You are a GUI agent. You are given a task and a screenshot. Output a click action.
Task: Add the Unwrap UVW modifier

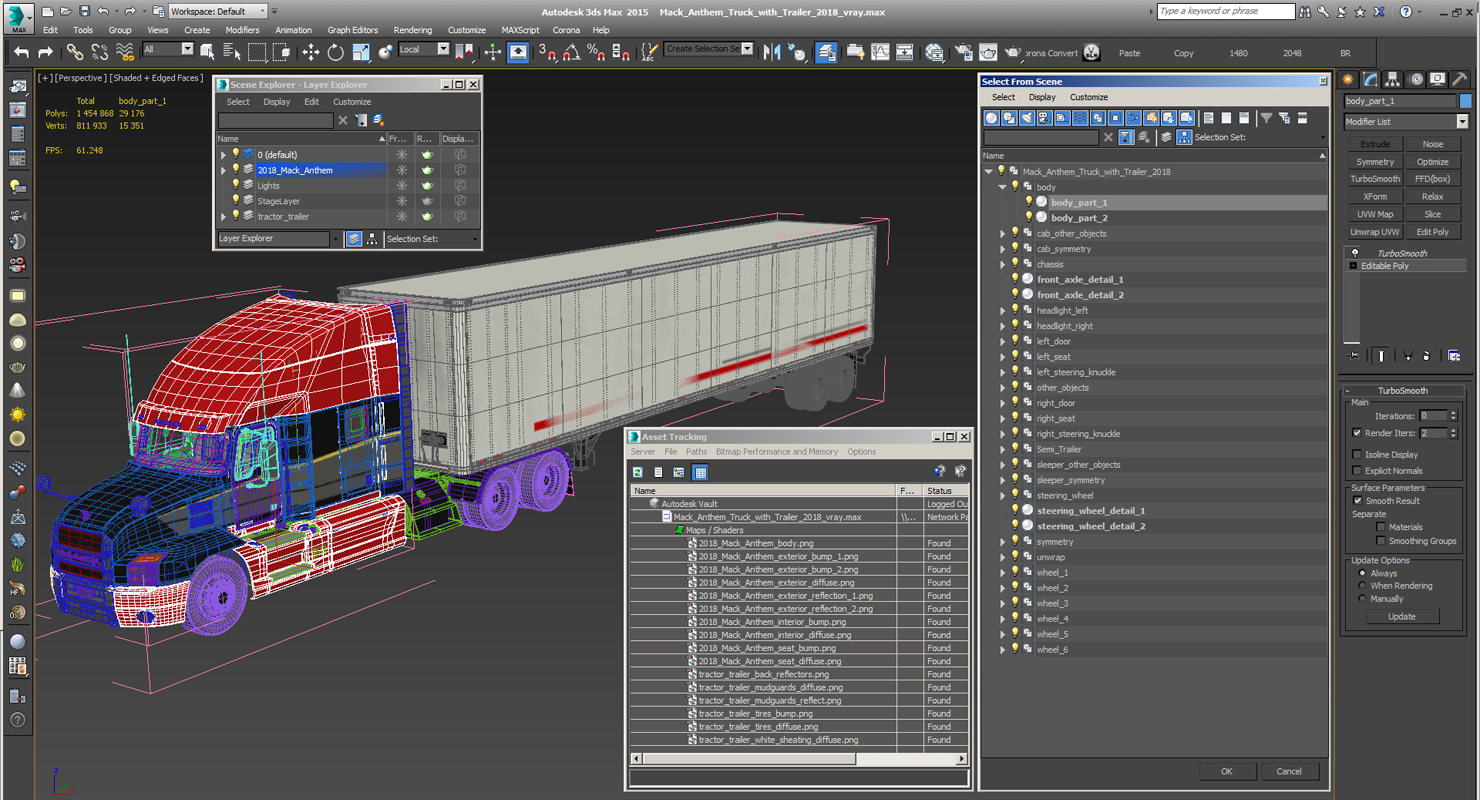1375,232
